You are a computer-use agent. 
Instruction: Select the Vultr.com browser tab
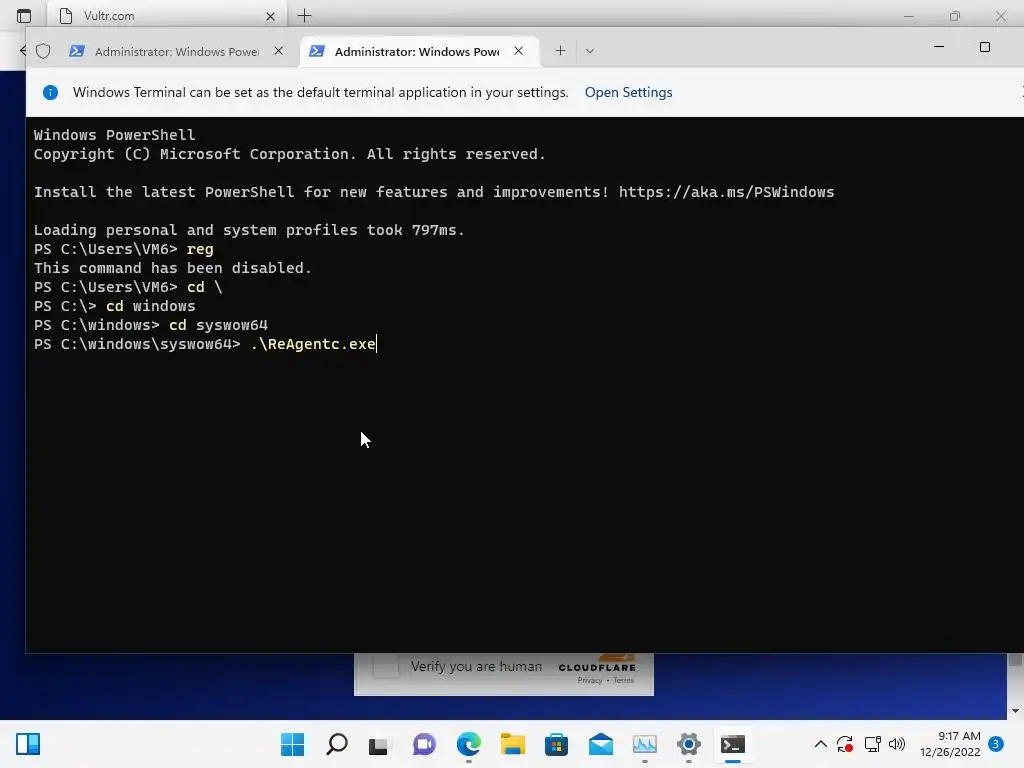167,16
